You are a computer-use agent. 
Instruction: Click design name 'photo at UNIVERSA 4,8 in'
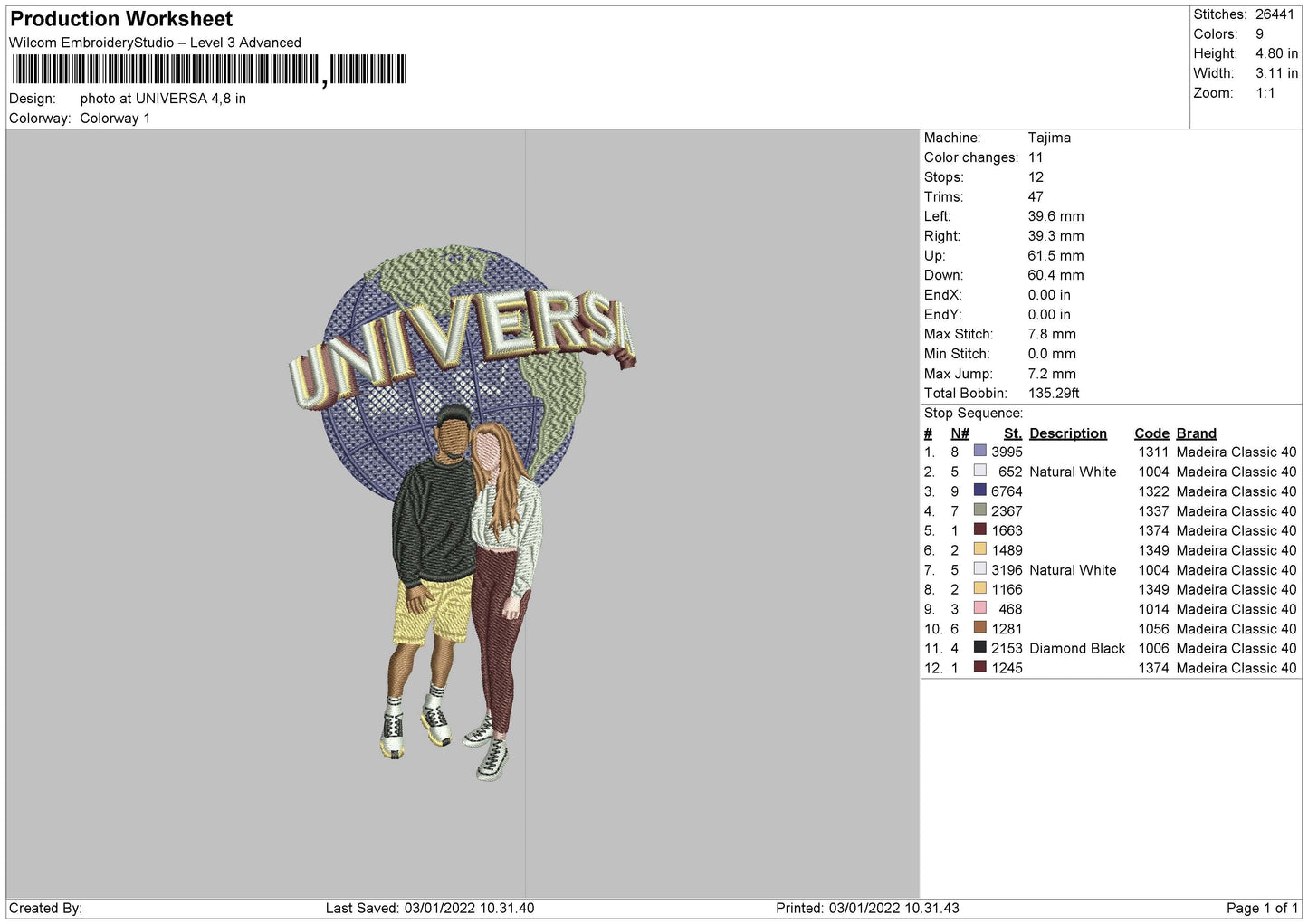[163, 99]
